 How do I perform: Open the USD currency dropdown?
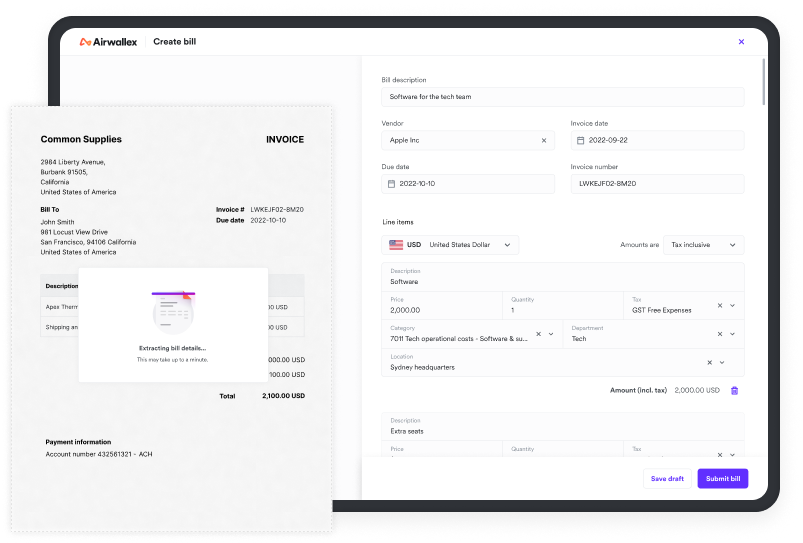click(x=450, y=245)
